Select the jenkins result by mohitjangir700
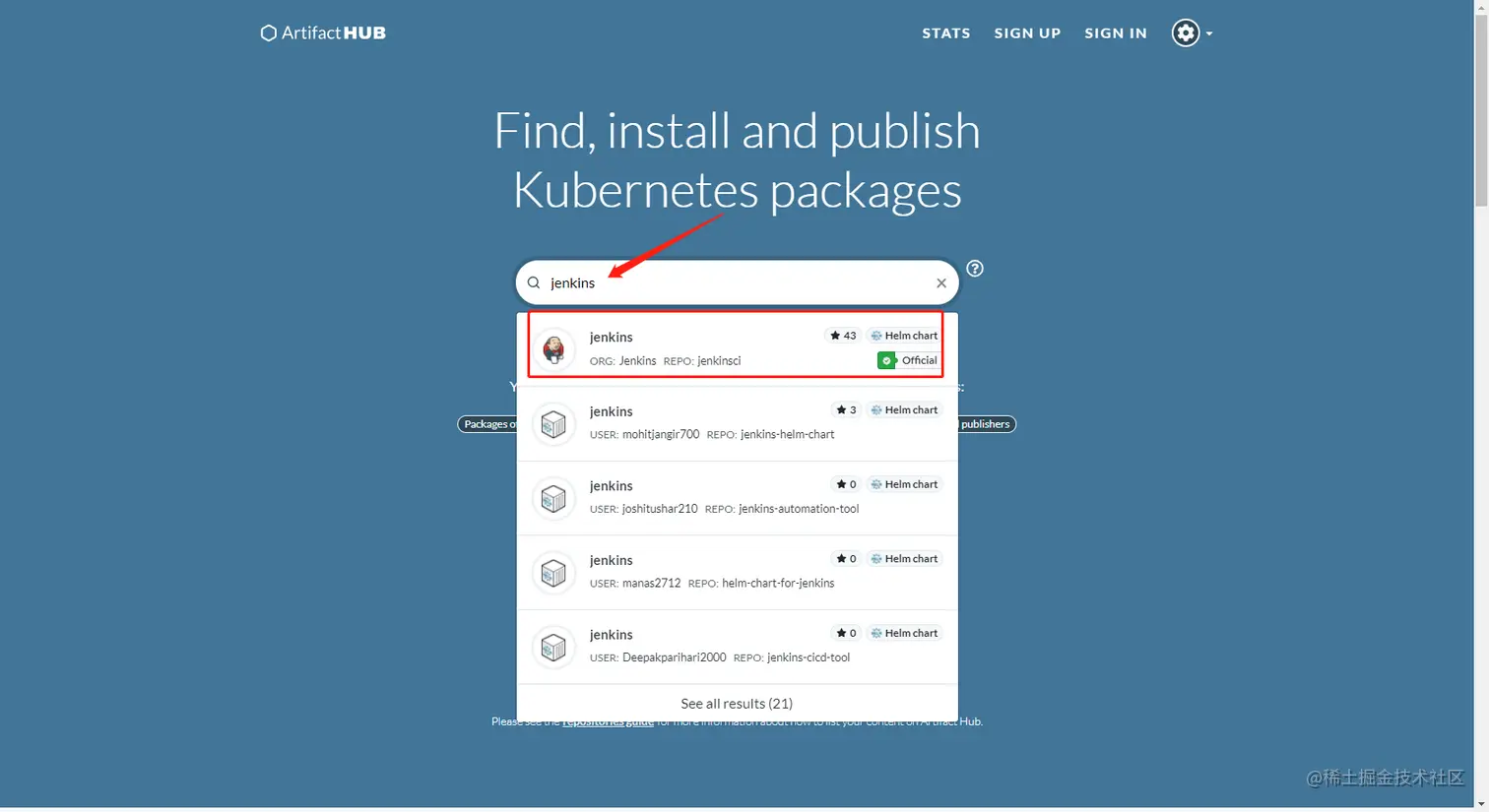This screenshot has height=812, width=1489. [x=737, y=423]
